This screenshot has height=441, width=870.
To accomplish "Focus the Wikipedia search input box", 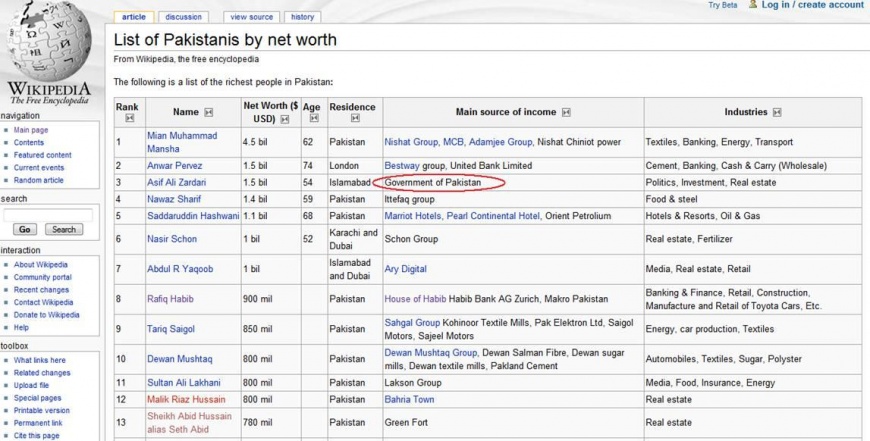I will point(48,214).
